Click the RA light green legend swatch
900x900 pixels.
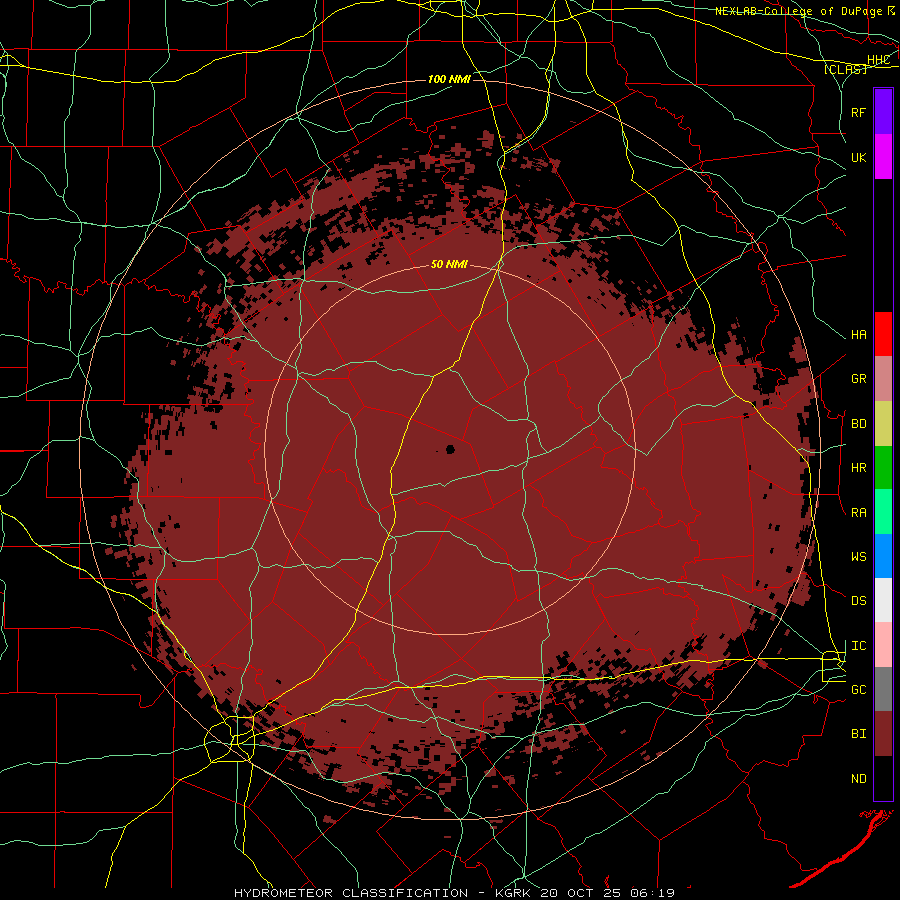[x=883, y=512]
